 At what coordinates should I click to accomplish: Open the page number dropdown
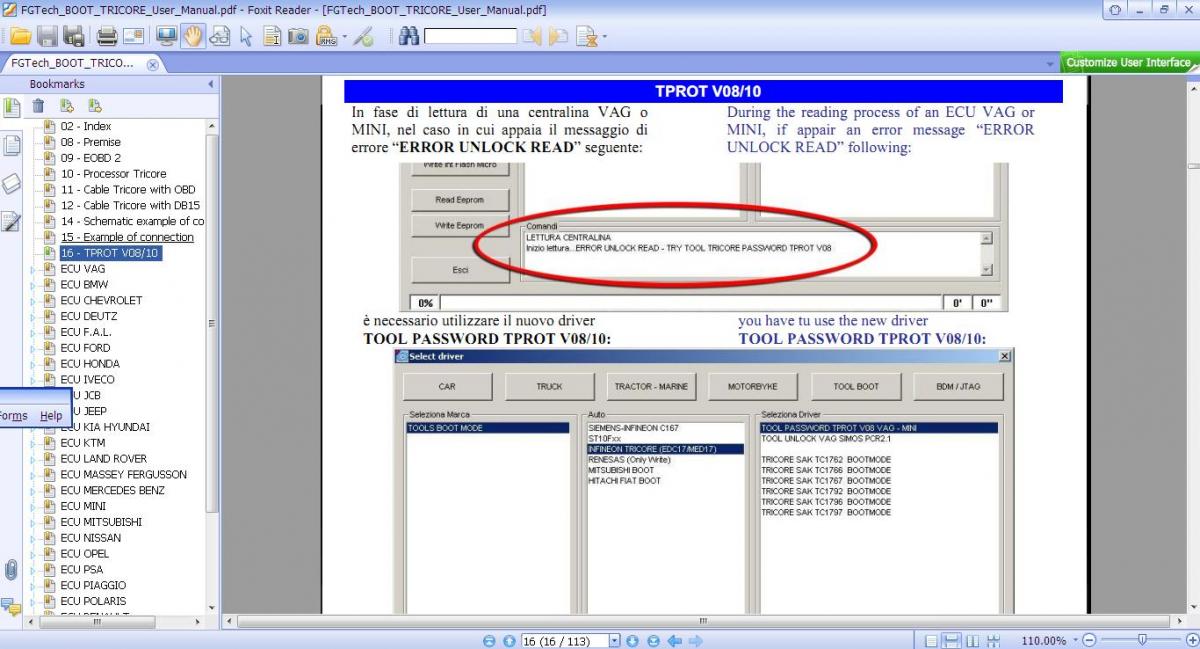tap(615, 641)
